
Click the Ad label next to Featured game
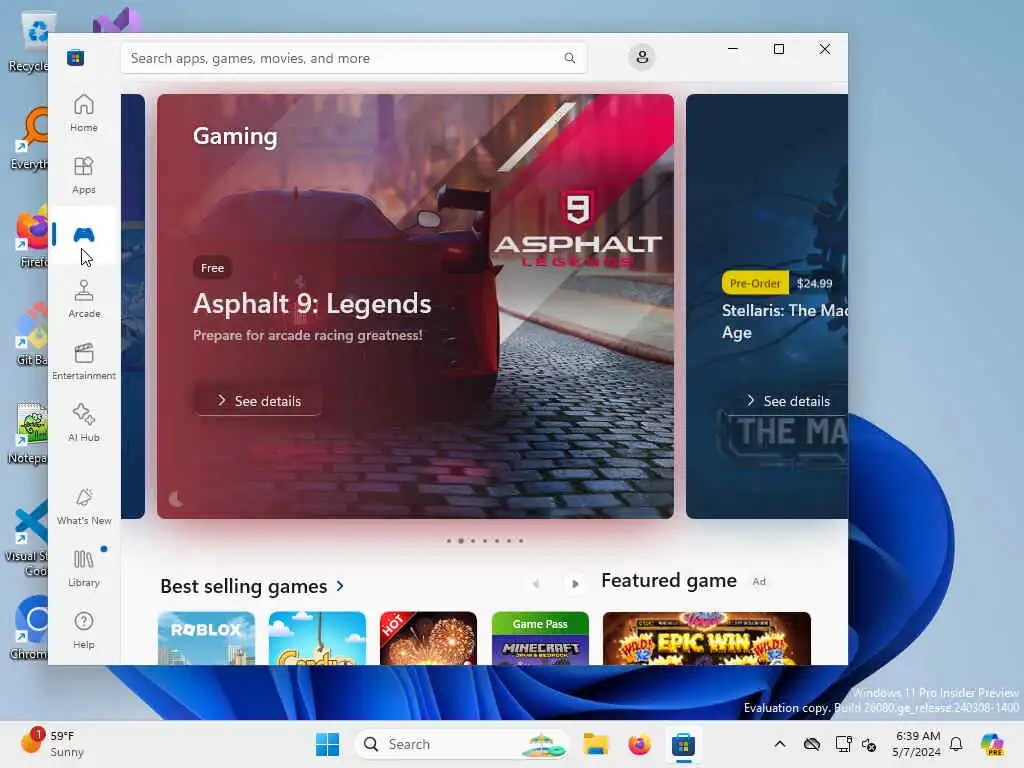pos(759,581)
